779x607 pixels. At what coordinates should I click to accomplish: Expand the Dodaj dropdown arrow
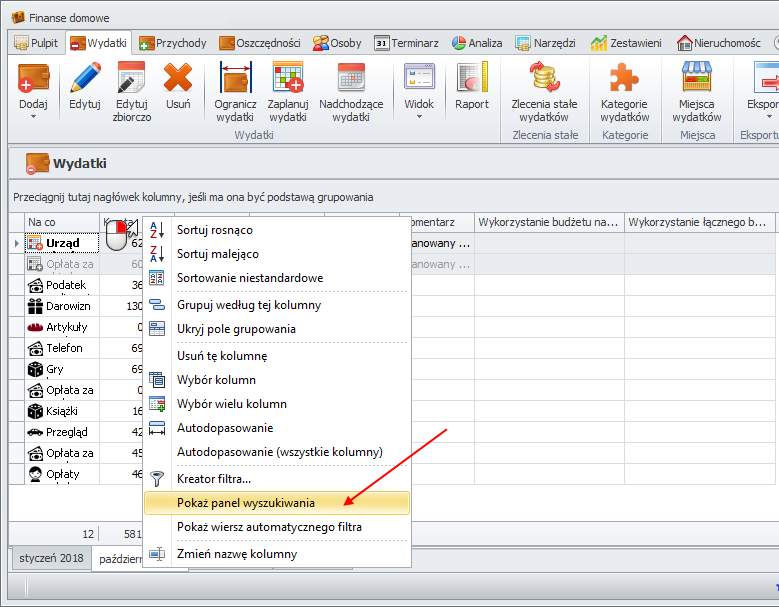pos(33,116)
